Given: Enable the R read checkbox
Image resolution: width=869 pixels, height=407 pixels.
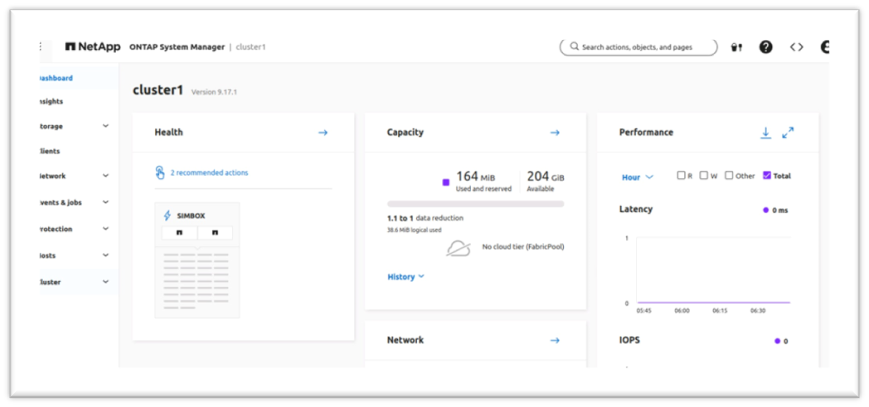Looking at the screenshot, I should pyautogui.click(x=681, y=175).
